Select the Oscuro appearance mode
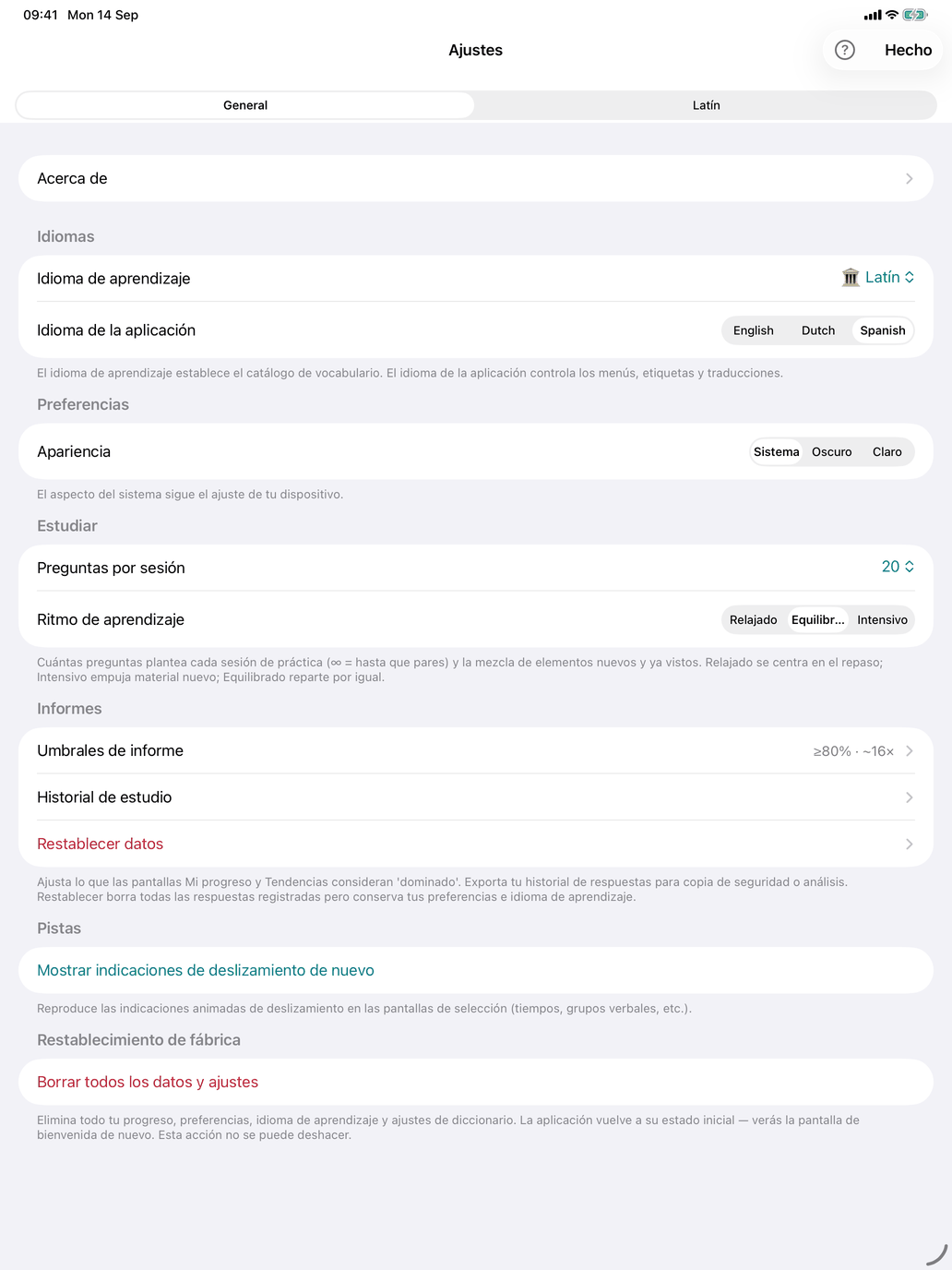 click(x=832, y=451)
